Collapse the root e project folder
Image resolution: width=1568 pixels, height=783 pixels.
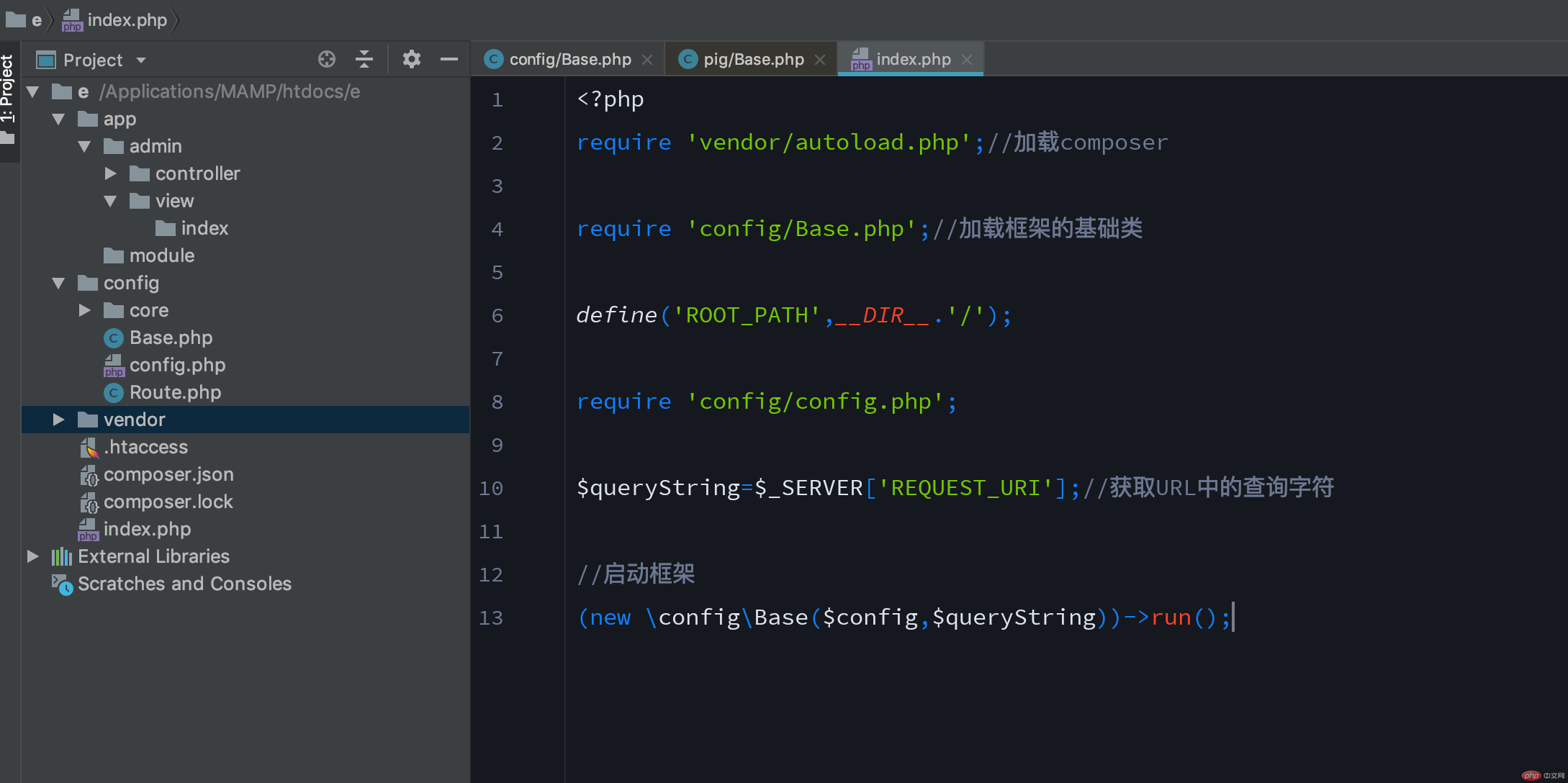click(33, 91)
